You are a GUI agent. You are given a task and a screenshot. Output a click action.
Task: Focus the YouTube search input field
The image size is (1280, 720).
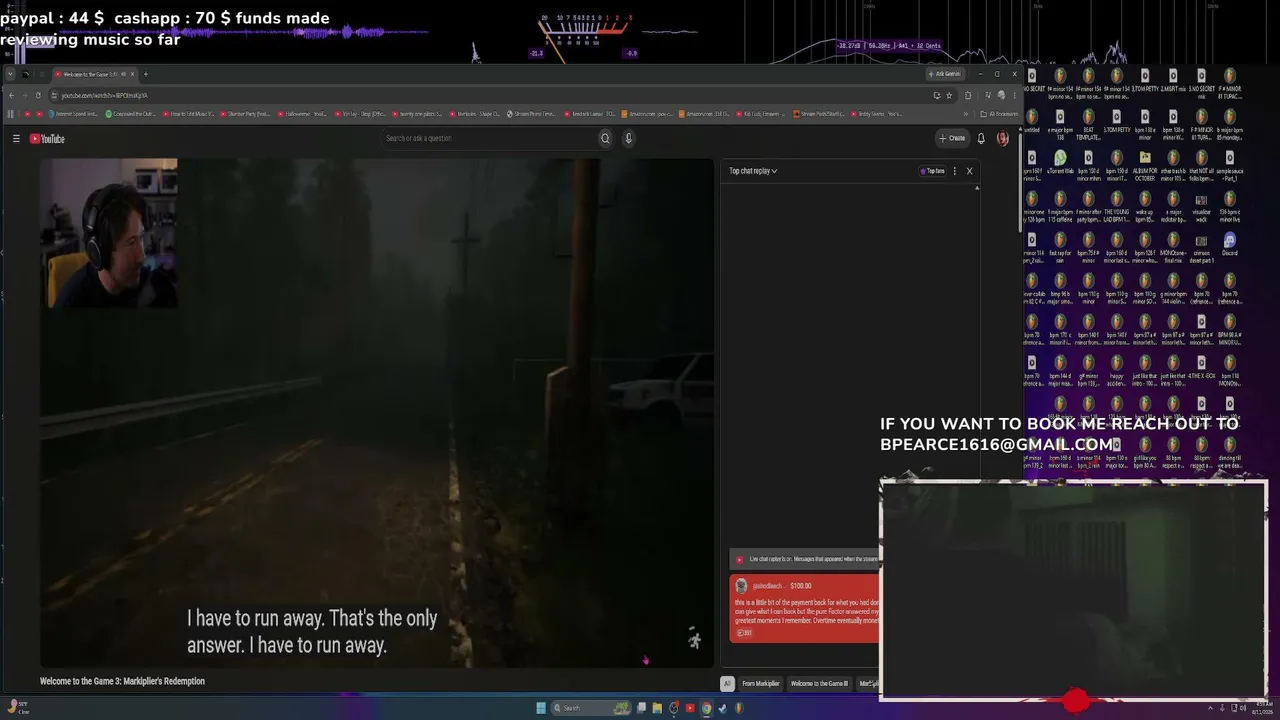(x=489, y=139)
